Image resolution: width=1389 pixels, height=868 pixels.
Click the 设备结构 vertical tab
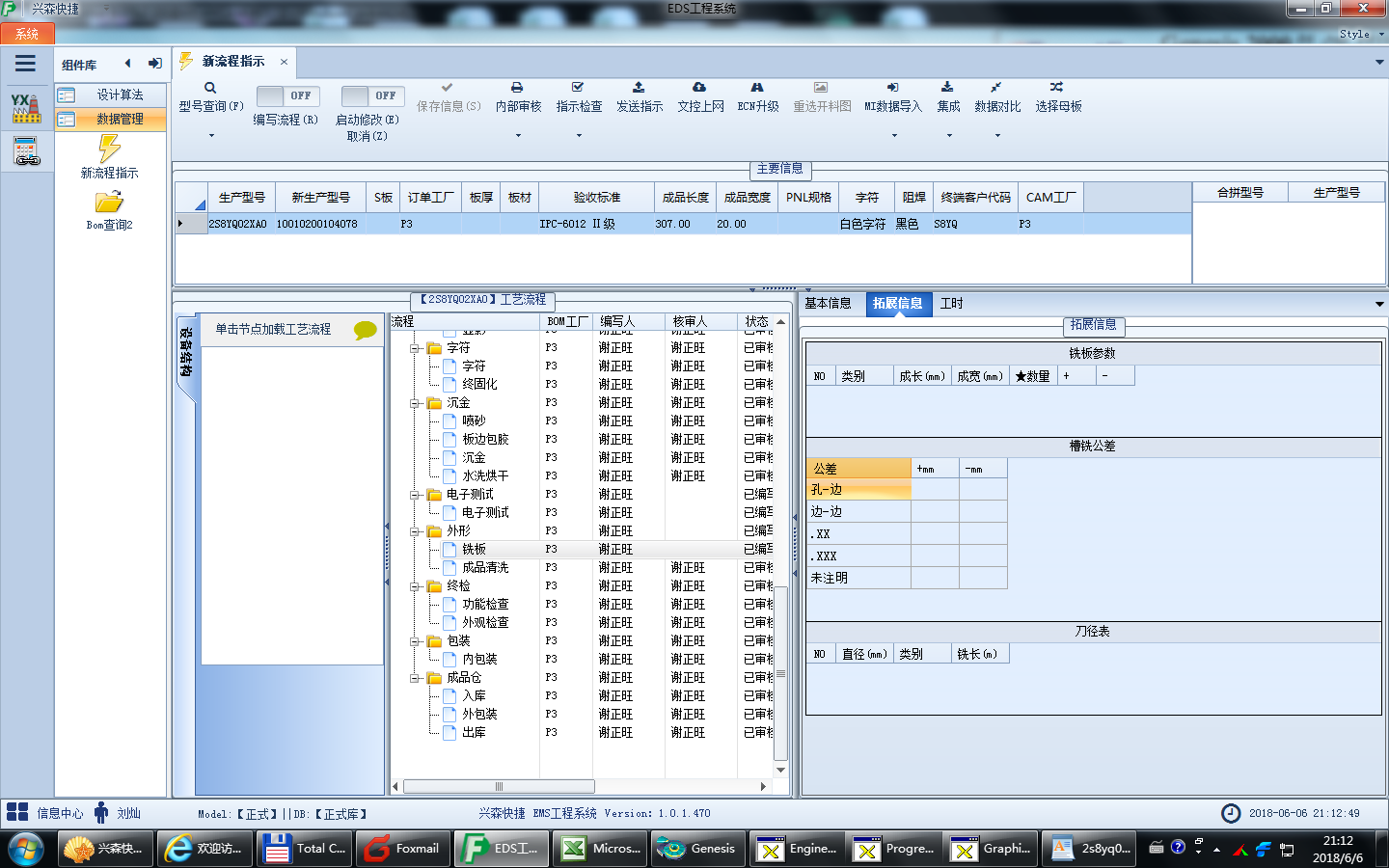click(x=186, y=353)
